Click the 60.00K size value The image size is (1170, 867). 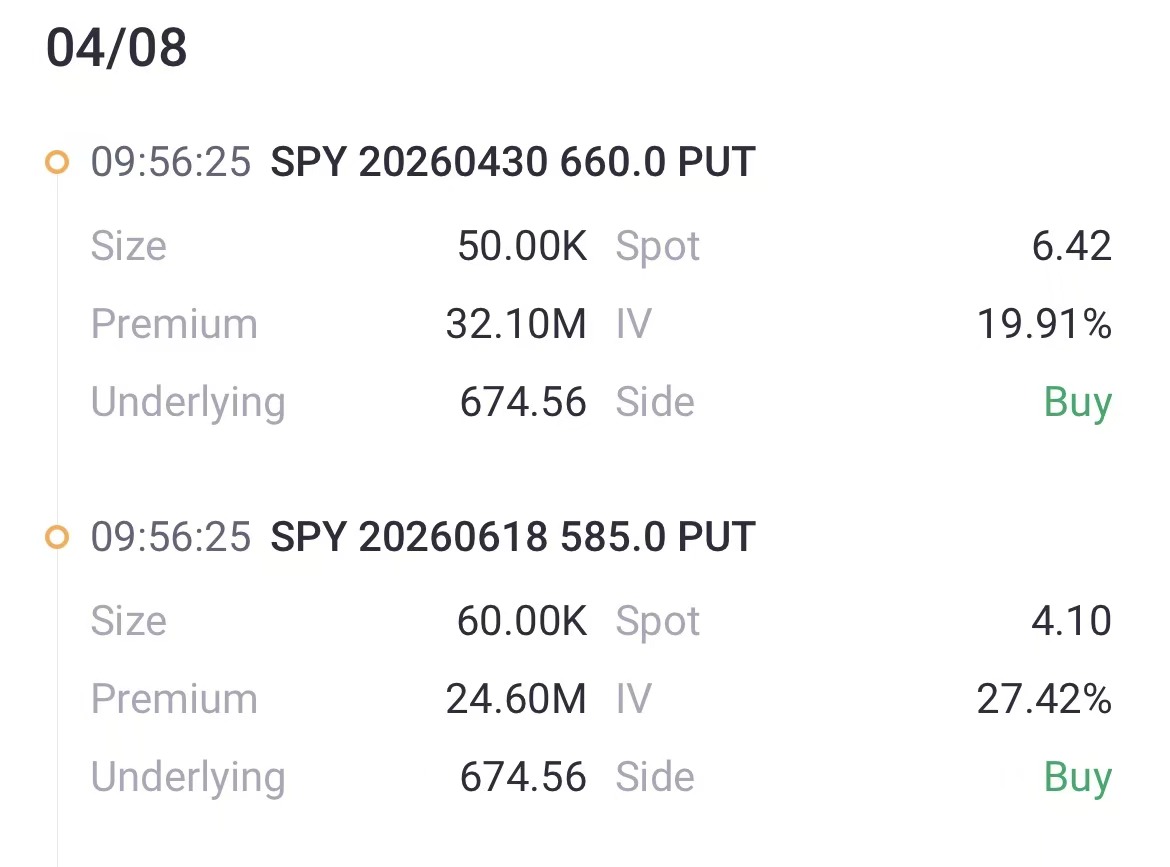point(522,621)
